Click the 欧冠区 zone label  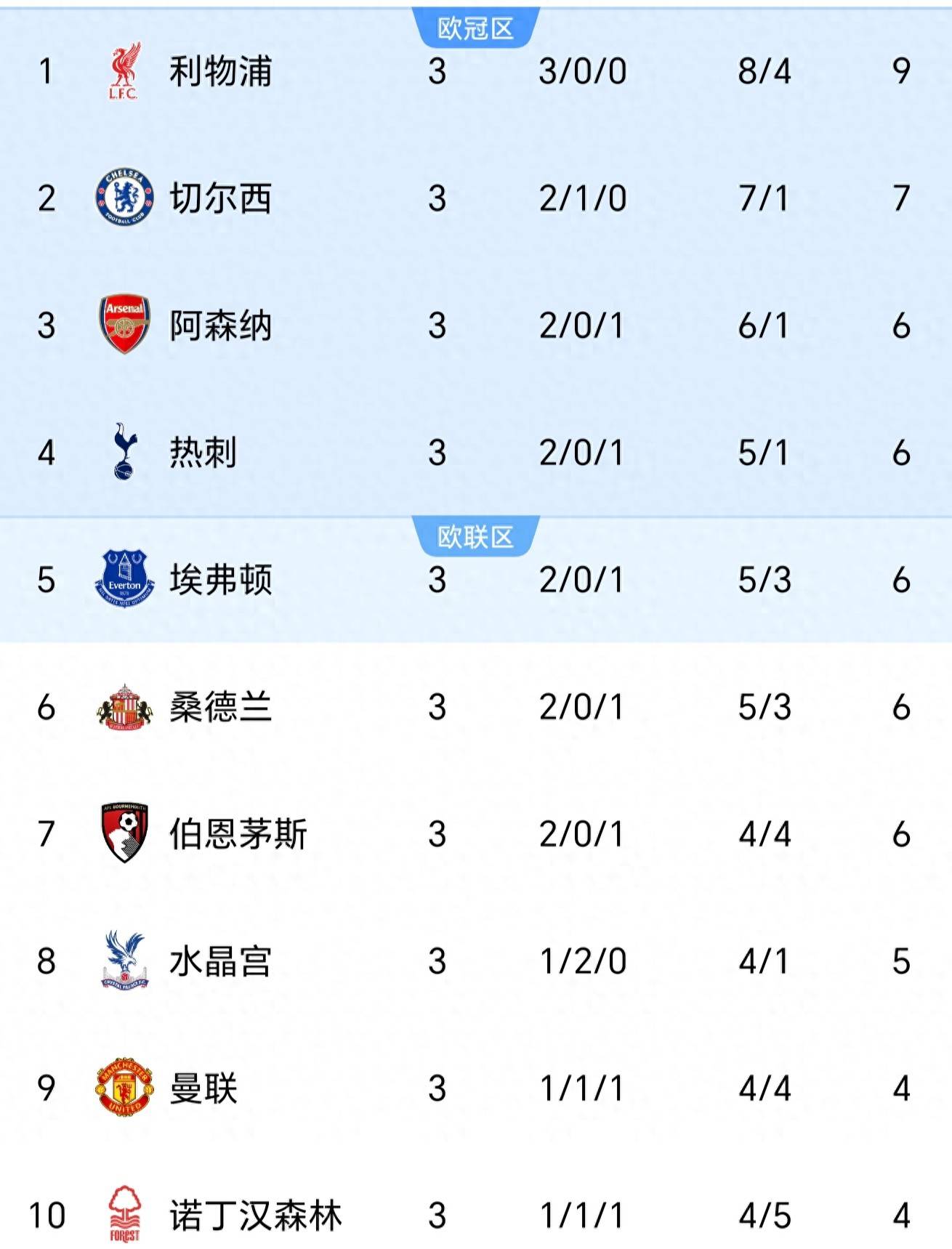[475, 29]
